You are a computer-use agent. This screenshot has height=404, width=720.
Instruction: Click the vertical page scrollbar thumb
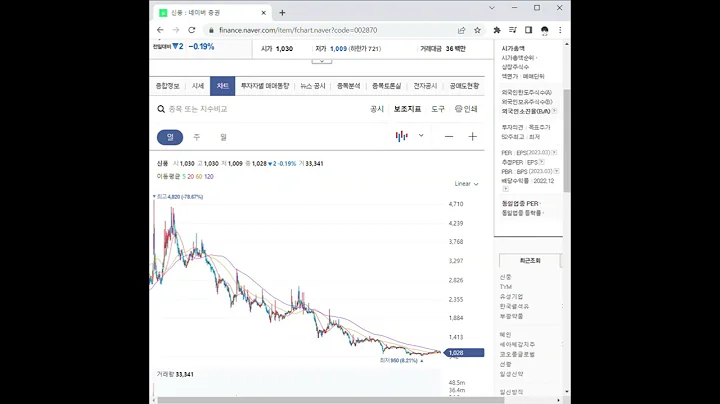pos(567,141)
